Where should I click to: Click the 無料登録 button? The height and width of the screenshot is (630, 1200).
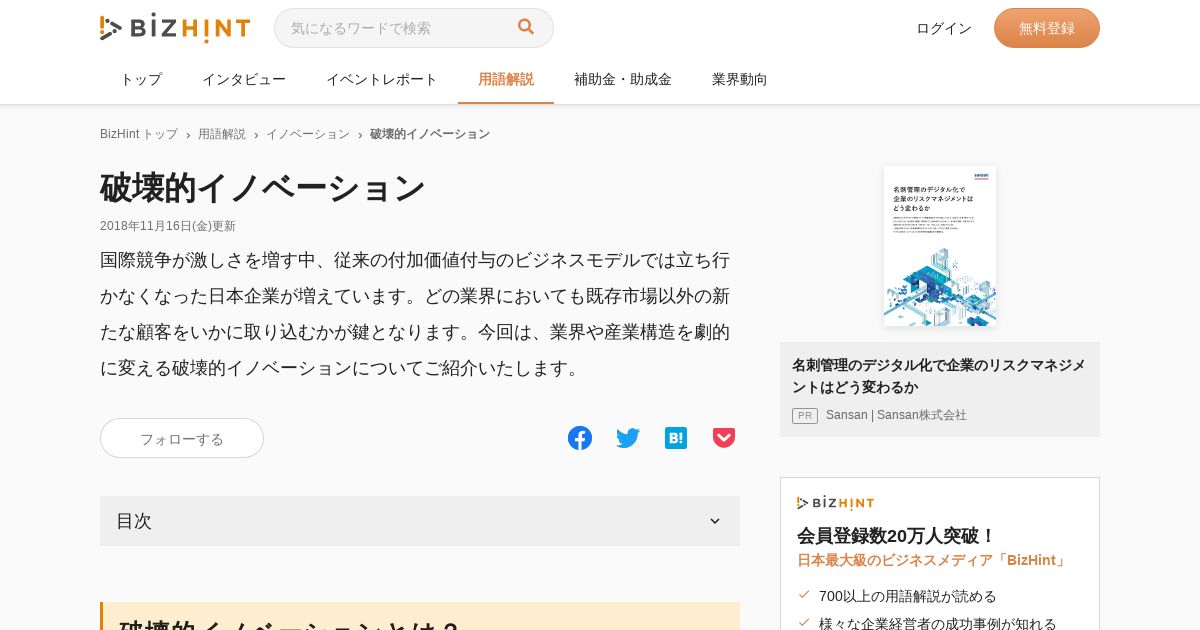pyautogui.click(x=1047, y=28)
